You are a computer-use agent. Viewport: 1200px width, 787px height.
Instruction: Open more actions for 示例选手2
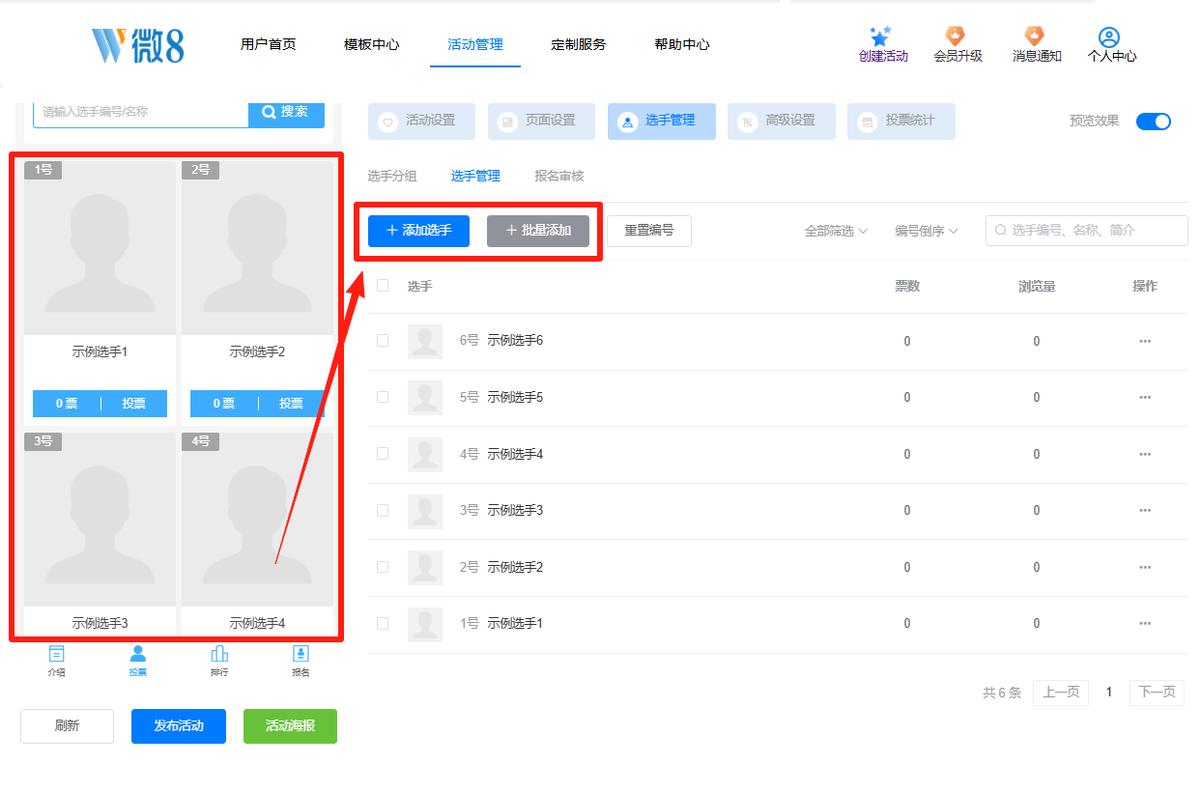1145,567
